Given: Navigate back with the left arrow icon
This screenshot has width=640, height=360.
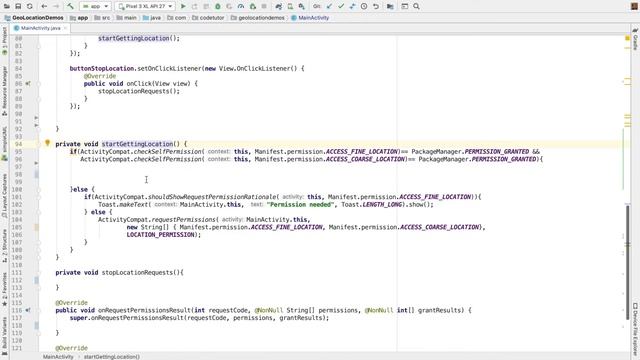Looking at the screenshot, I should point(44,6).
